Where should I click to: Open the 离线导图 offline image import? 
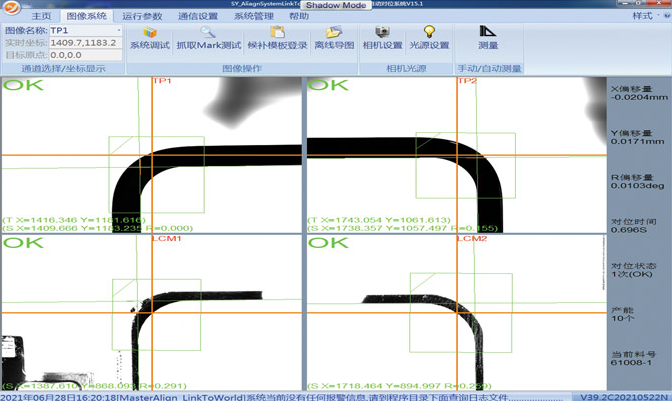point(333,38)
